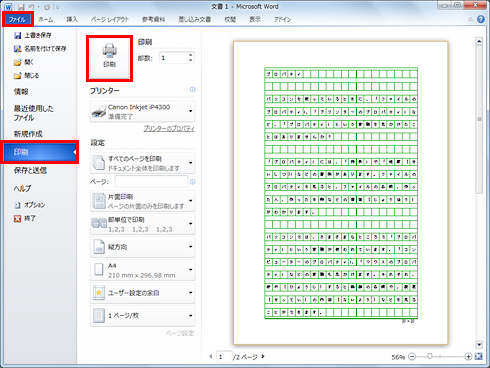Click the Word help question mark icon

pos(481,19)
